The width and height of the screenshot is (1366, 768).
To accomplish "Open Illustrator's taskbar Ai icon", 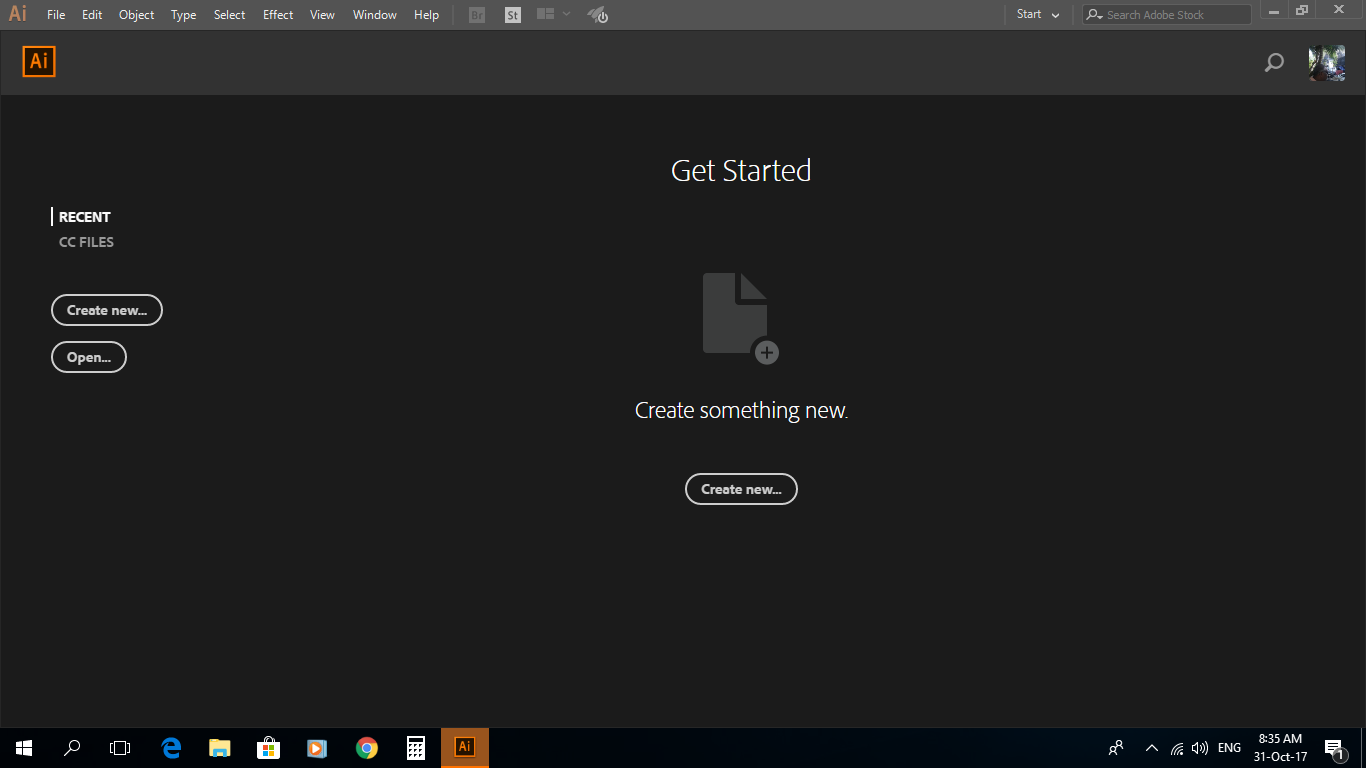I will pyautogui.click(x=464, y=747).
